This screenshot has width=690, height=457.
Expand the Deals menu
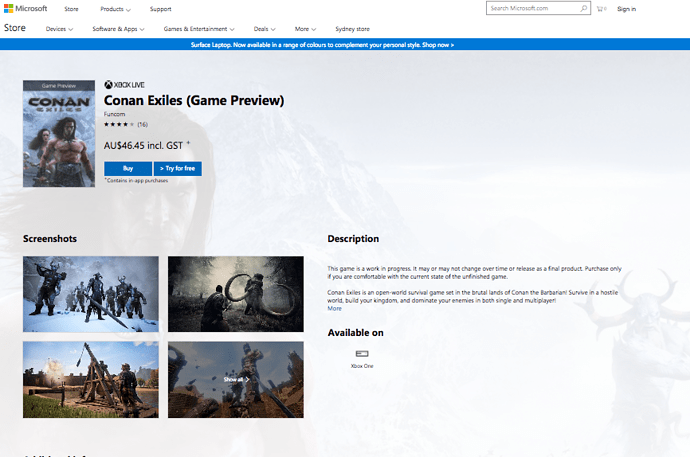coord(264,29)
